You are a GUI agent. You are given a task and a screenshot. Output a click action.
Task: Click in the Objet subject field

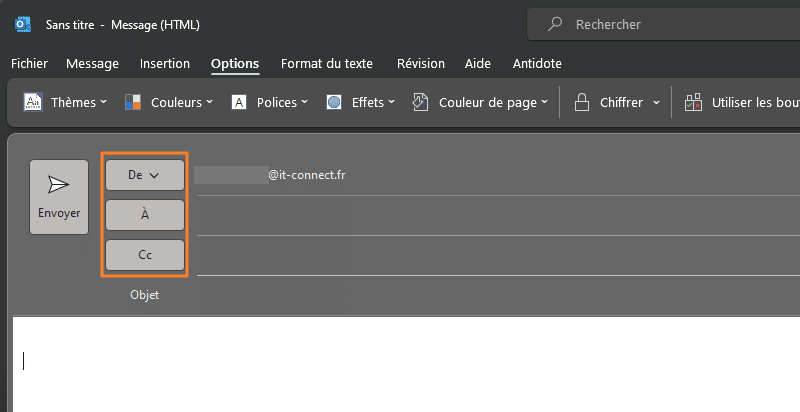[498, 295]
